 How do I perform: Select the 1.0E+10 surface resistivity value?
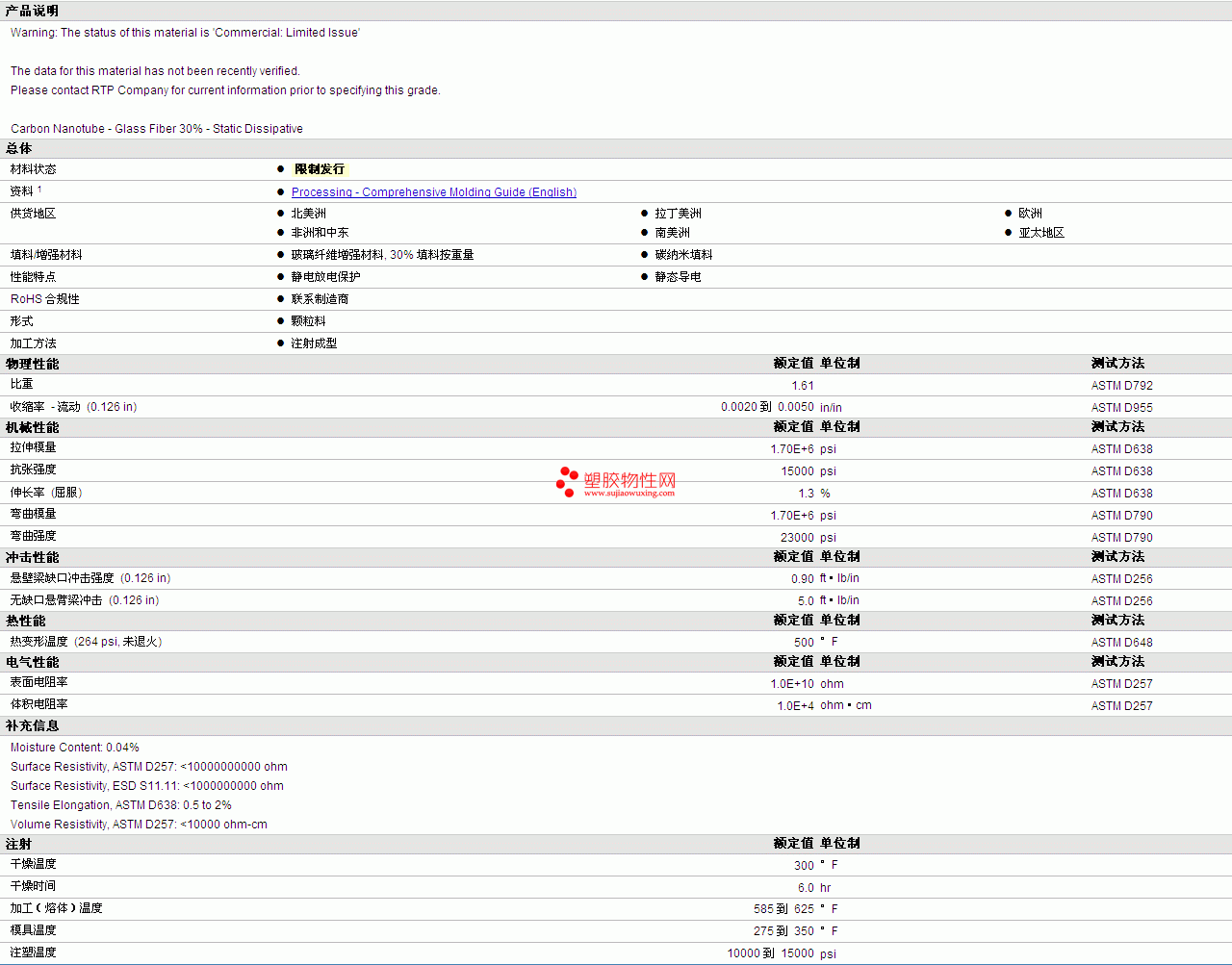791,684
